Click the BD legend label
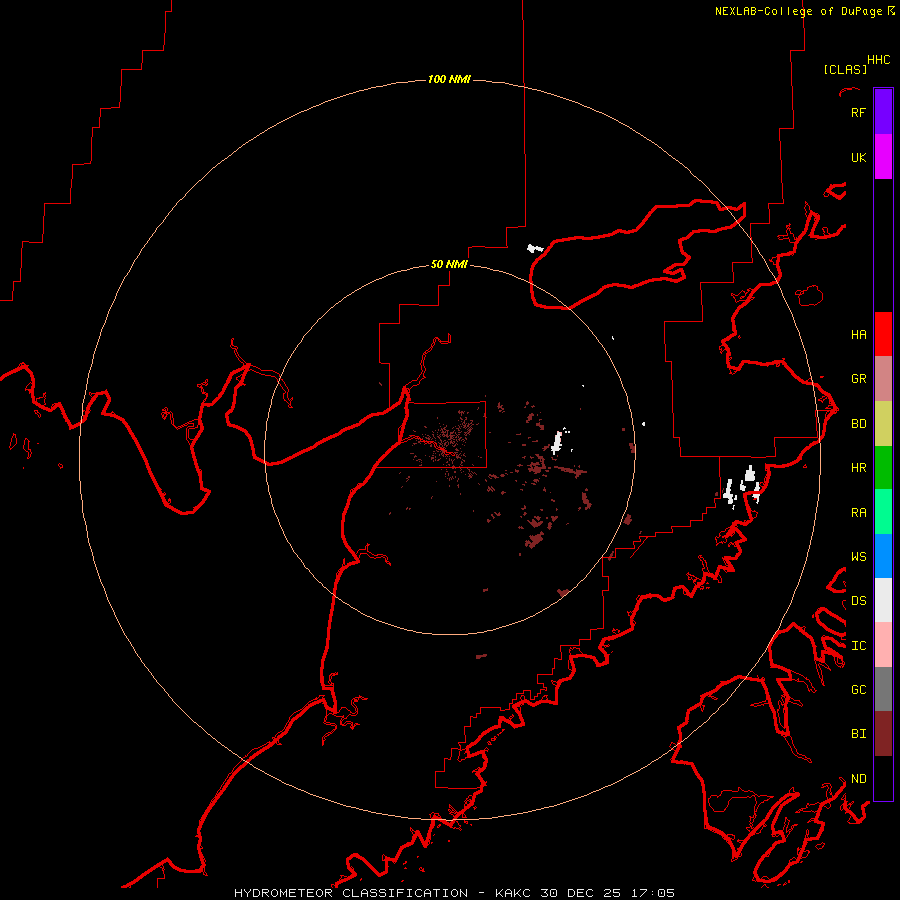Screen dimensions: 900x900 (858, 424)
